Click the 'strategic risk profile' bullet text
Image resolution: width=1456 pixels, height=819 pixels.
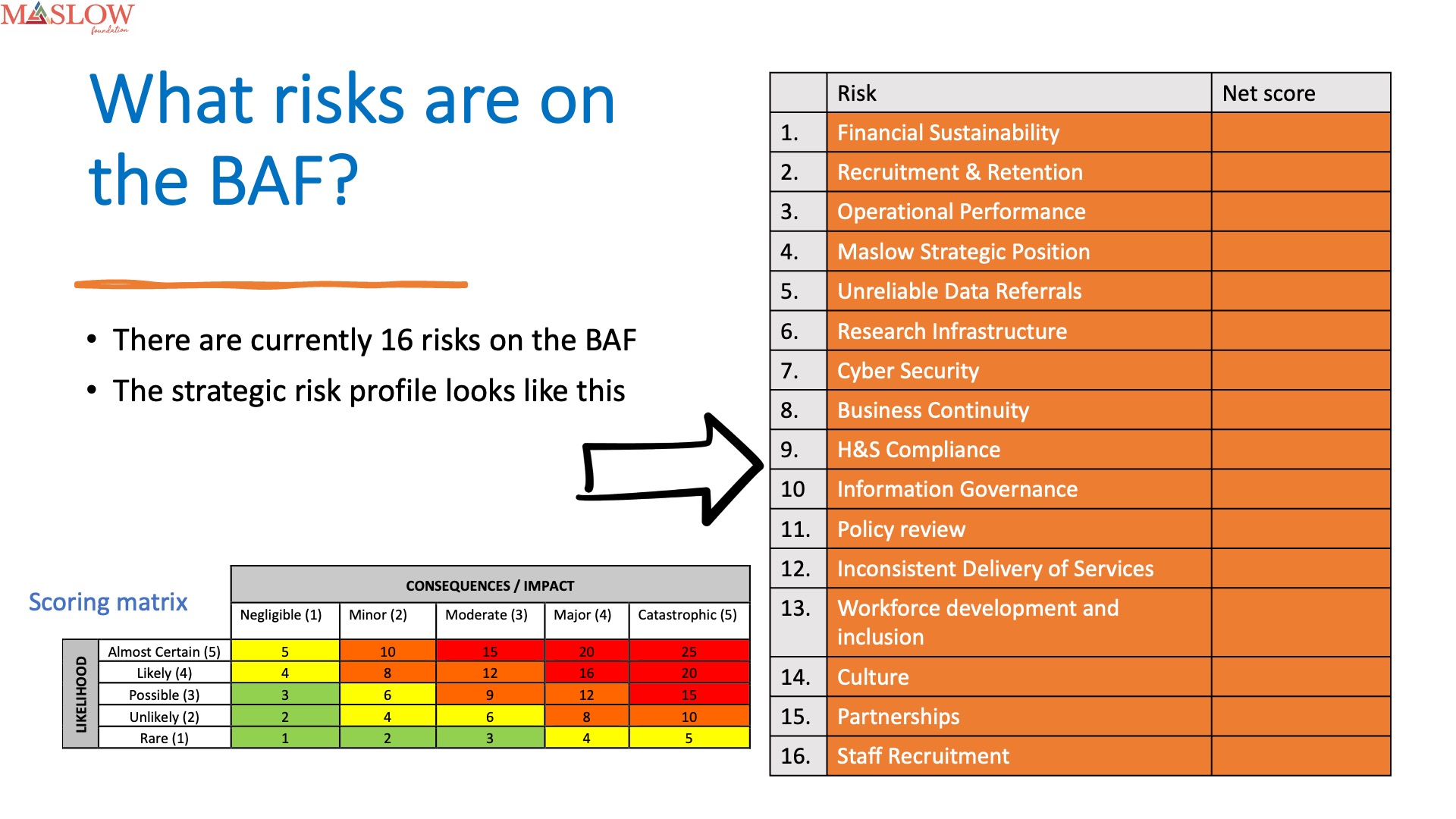click(x=369, y=391)
